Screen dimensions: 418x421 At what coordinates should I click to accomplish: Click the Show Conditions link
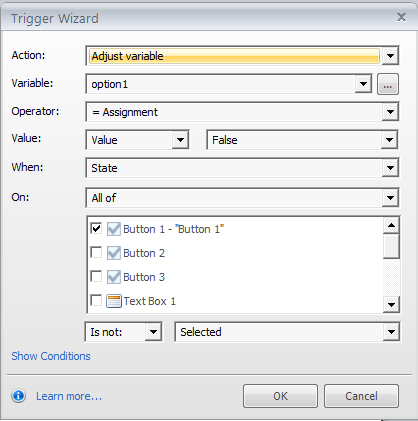51,356
